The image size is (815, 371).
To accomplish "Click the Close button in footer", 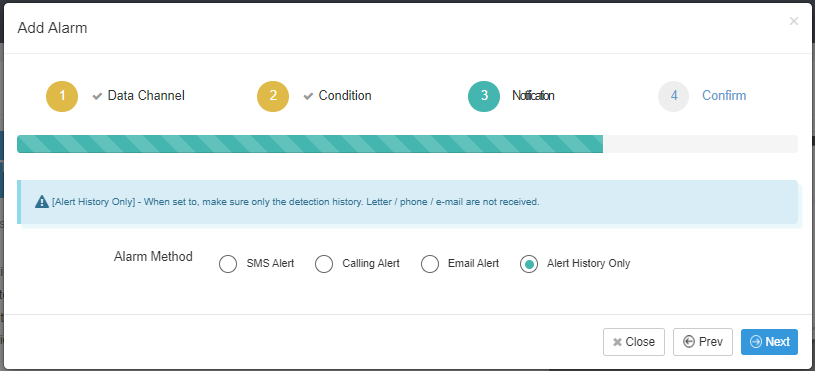I will pyautogui.click(x=634, y=342).
